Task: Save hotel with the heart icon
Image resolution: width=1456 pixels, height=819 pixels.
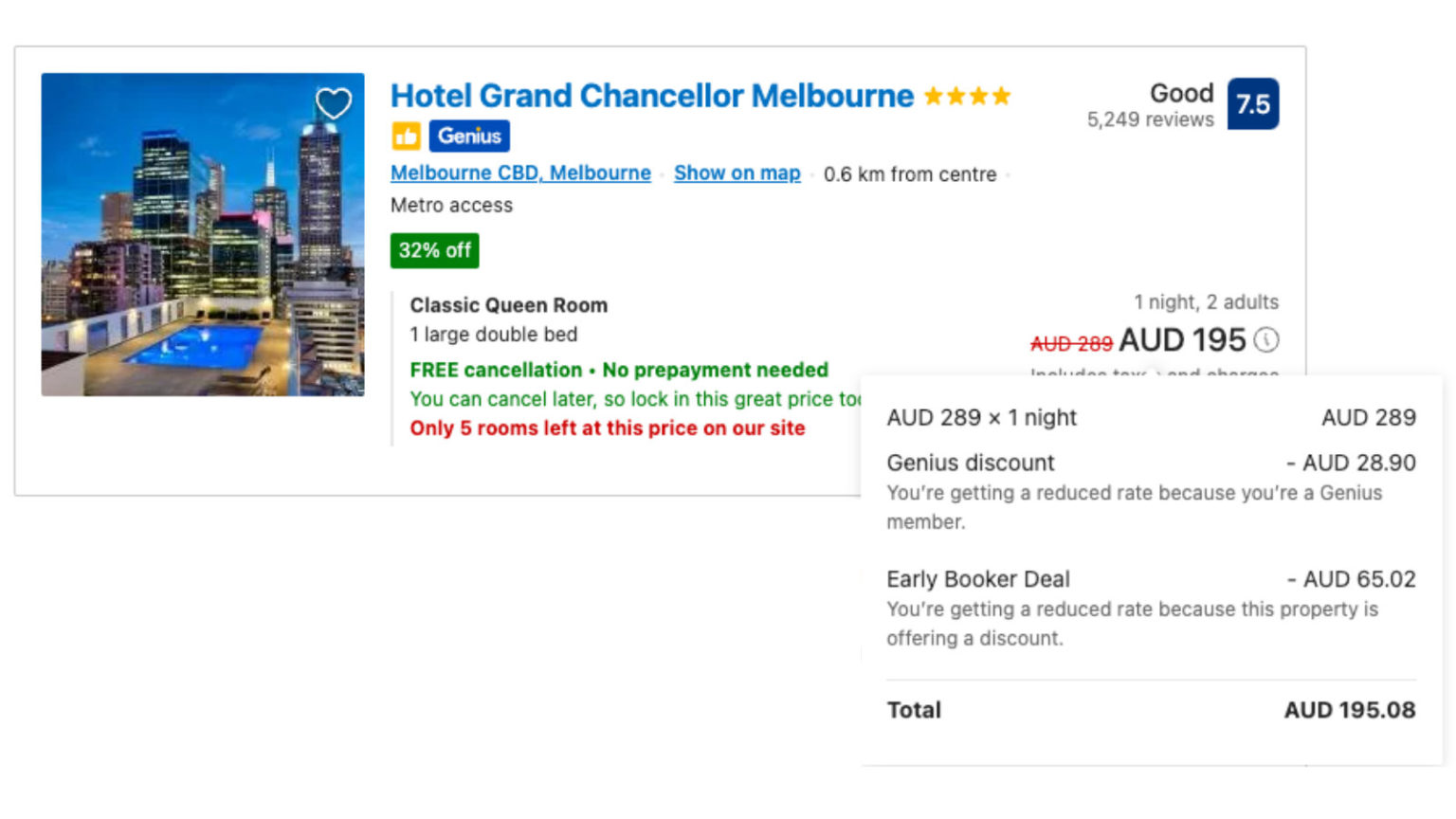Action: point(333,103)
